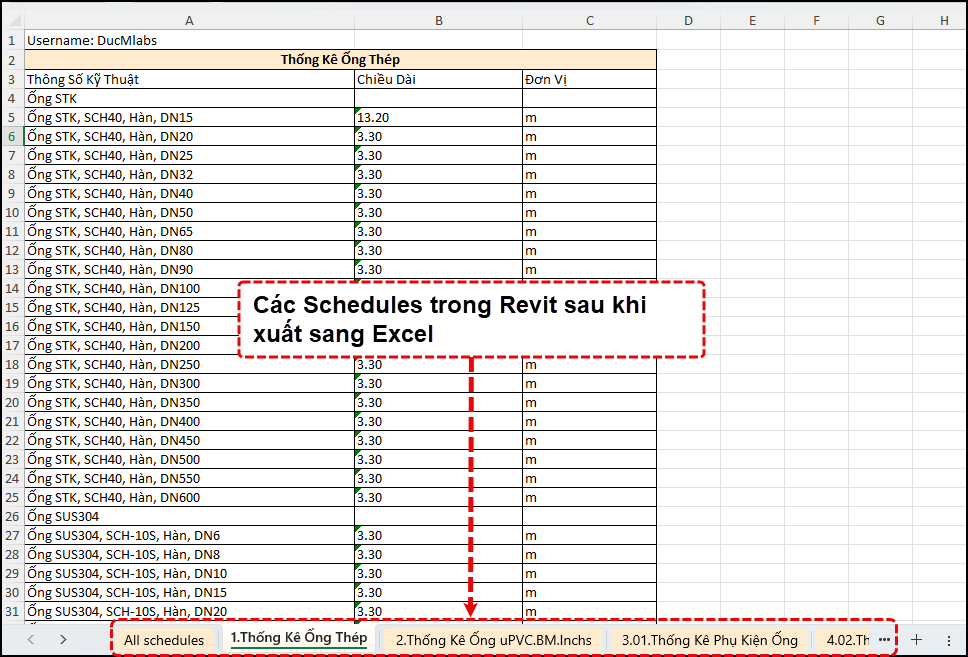Select cell Ống STK, SCH40, Hàn, DN80
The image size is (968, 657).
(189, 250)
